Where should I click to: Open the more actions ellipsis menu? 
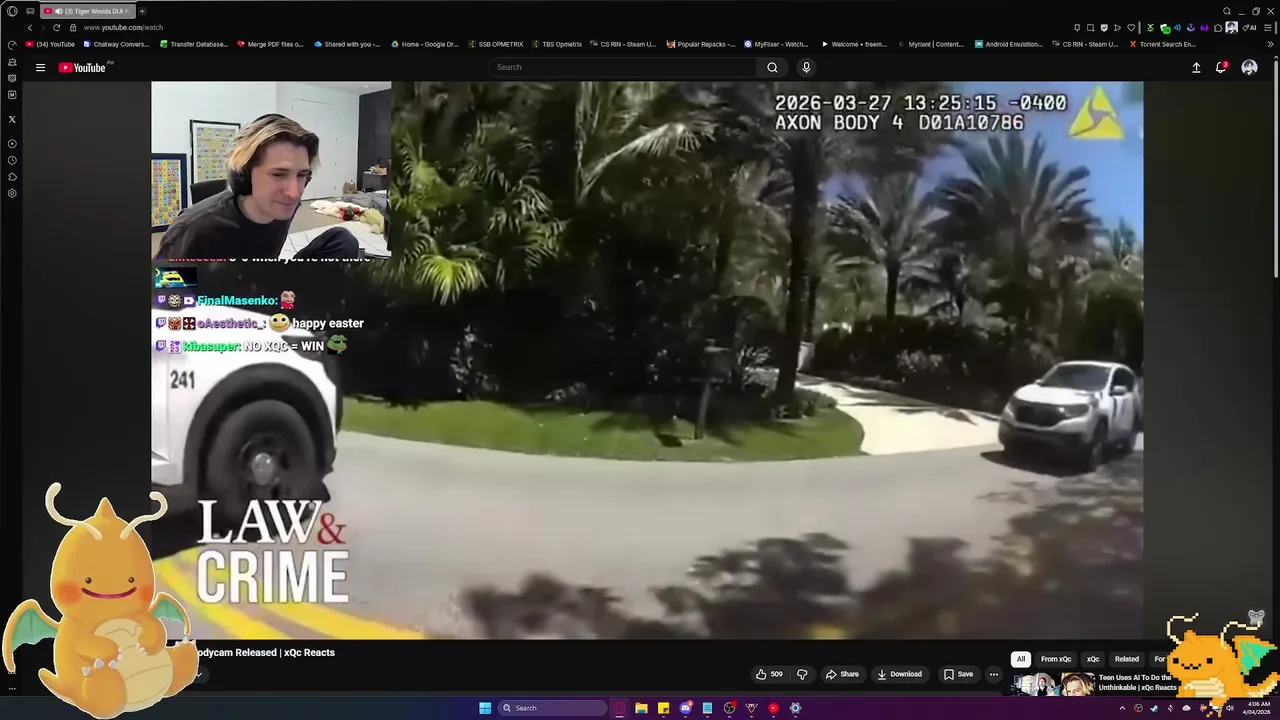(994, 674)
